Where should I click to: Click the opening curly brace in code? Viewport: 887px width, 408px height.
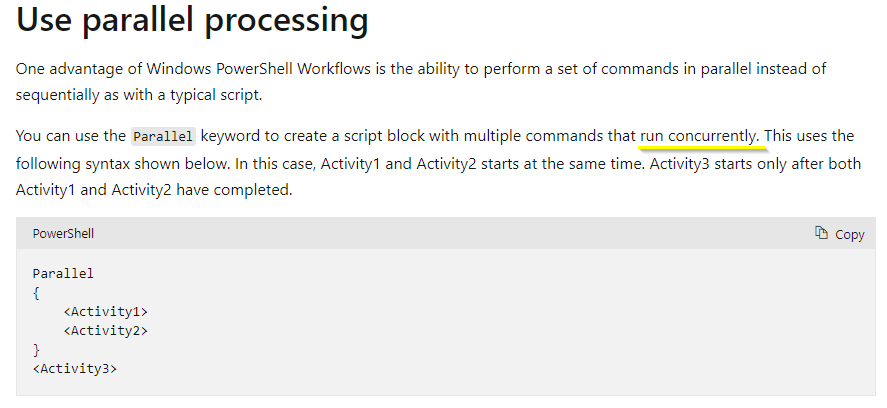36,293
